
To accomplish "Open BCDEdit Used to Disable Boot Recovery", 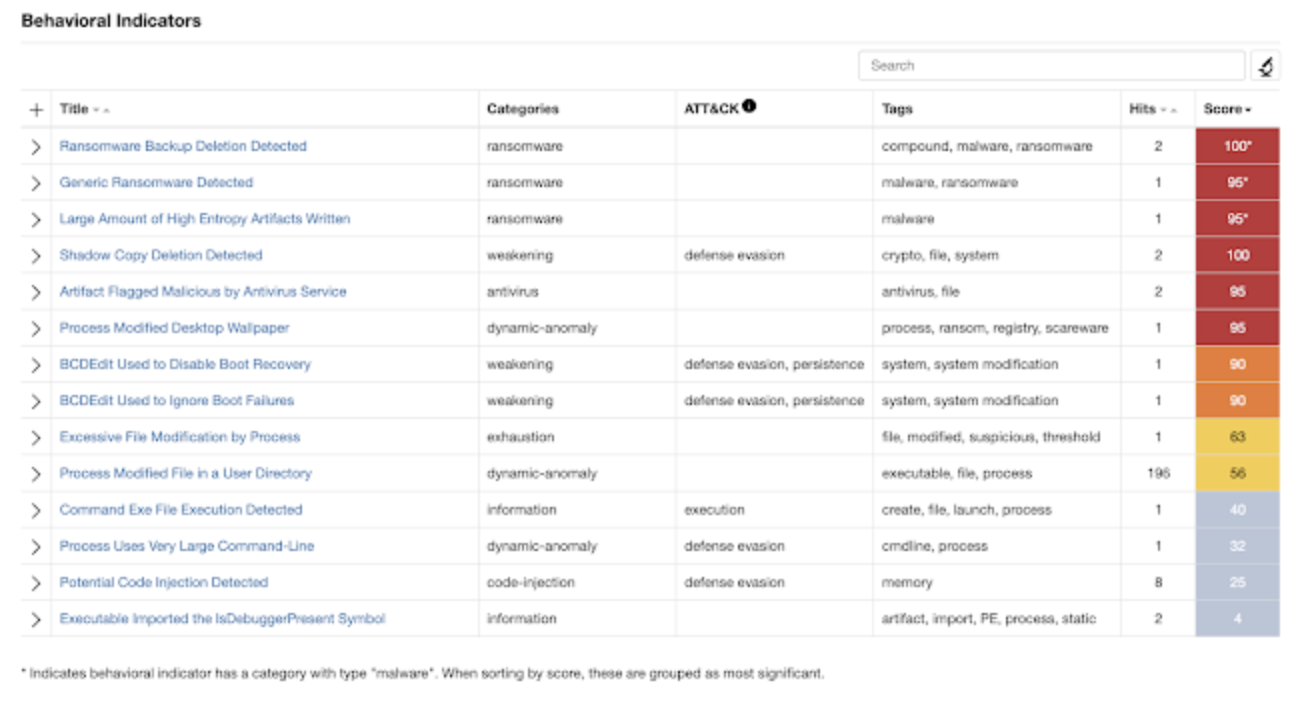I will 185,364.
